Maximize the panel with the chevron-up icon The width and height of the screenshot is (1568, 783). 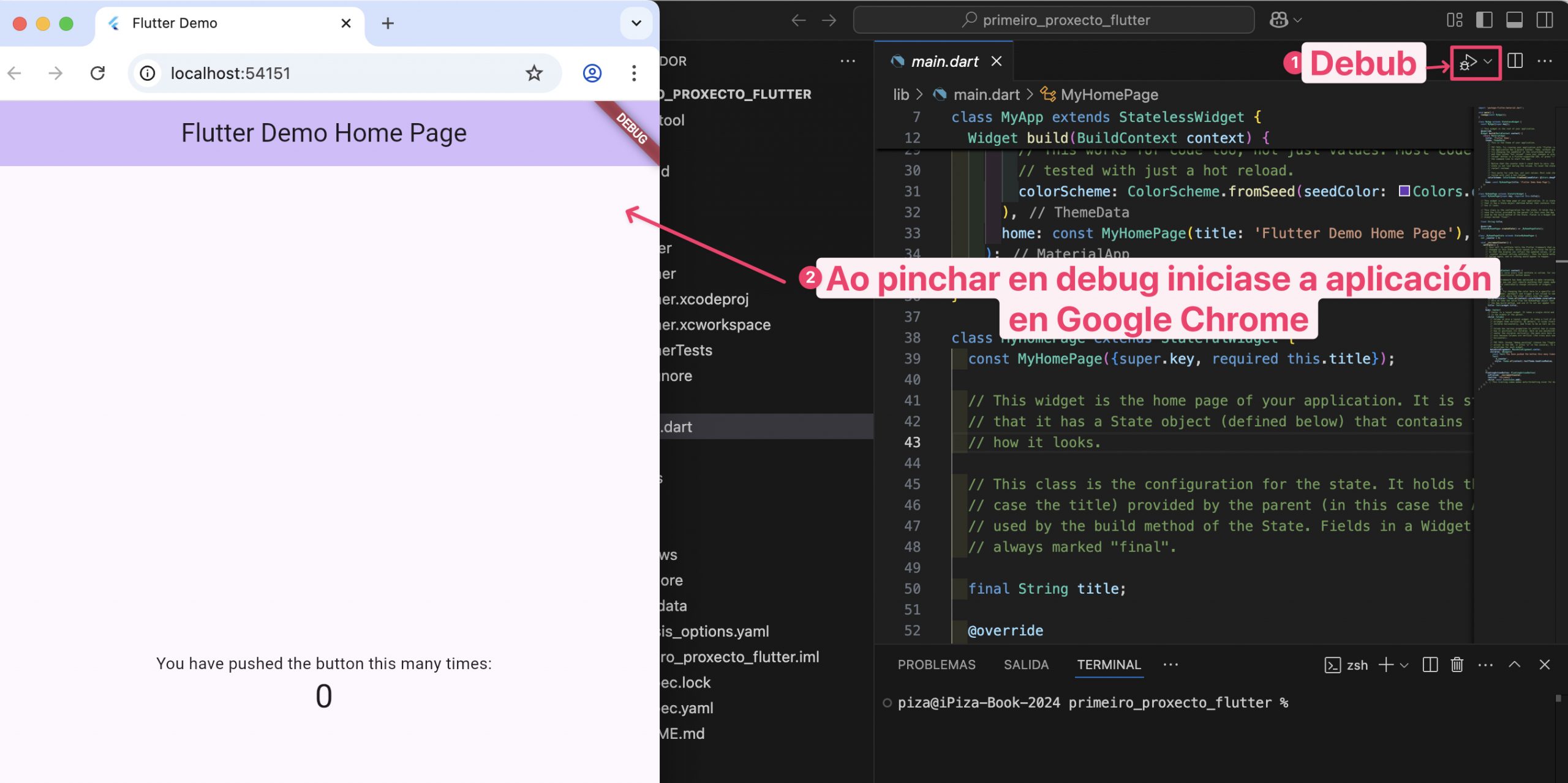(x=1514, y=665)
